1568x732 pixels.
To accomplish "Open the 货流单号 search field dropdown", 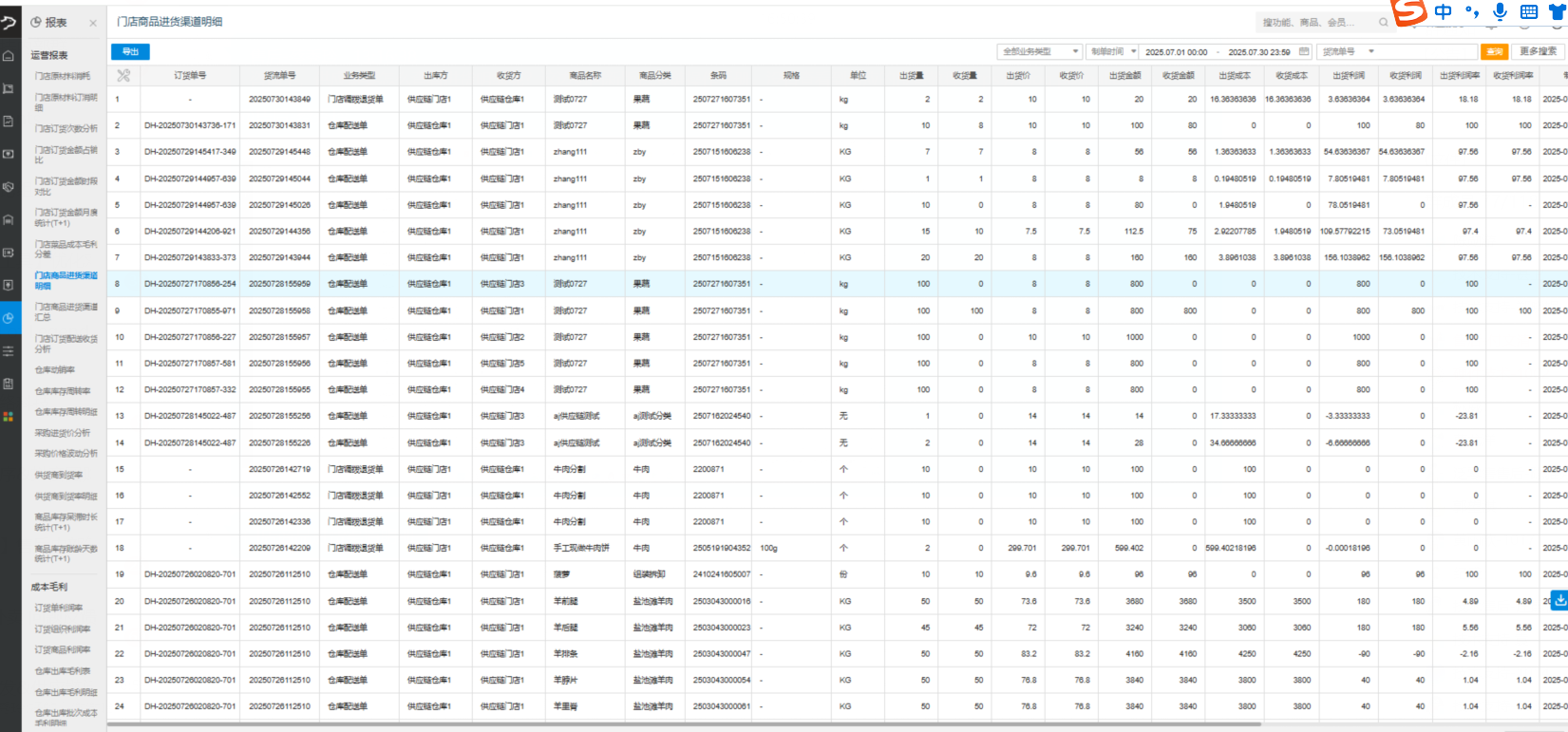I will point(1371,51).
